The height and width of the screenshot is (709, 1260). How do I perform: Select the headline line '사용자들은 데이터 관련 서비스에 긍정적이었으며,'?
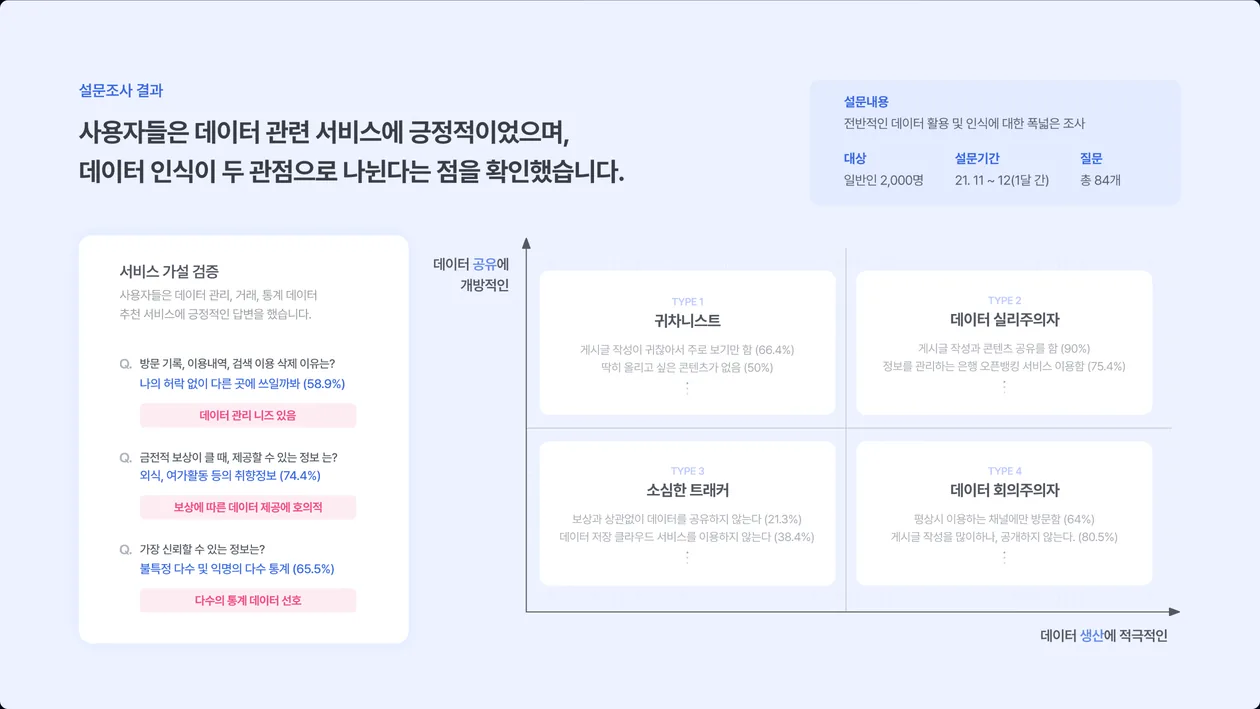point(324,133)
